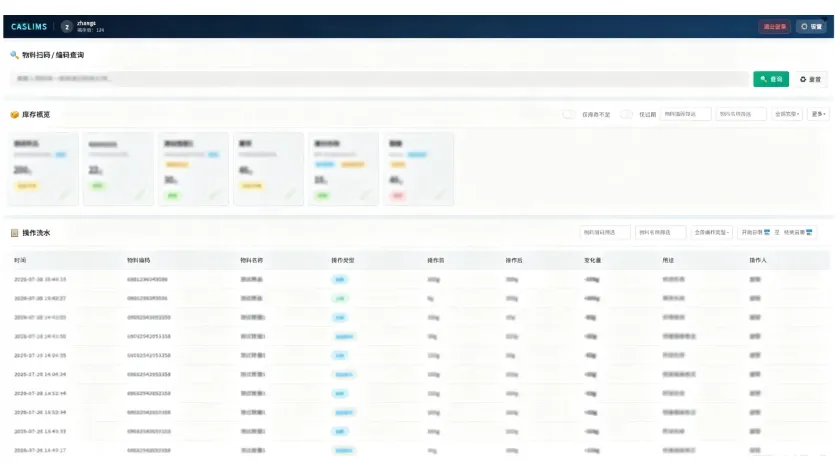
Task: Open the 结束日期 calendar picker
Action: coord(809,233)
